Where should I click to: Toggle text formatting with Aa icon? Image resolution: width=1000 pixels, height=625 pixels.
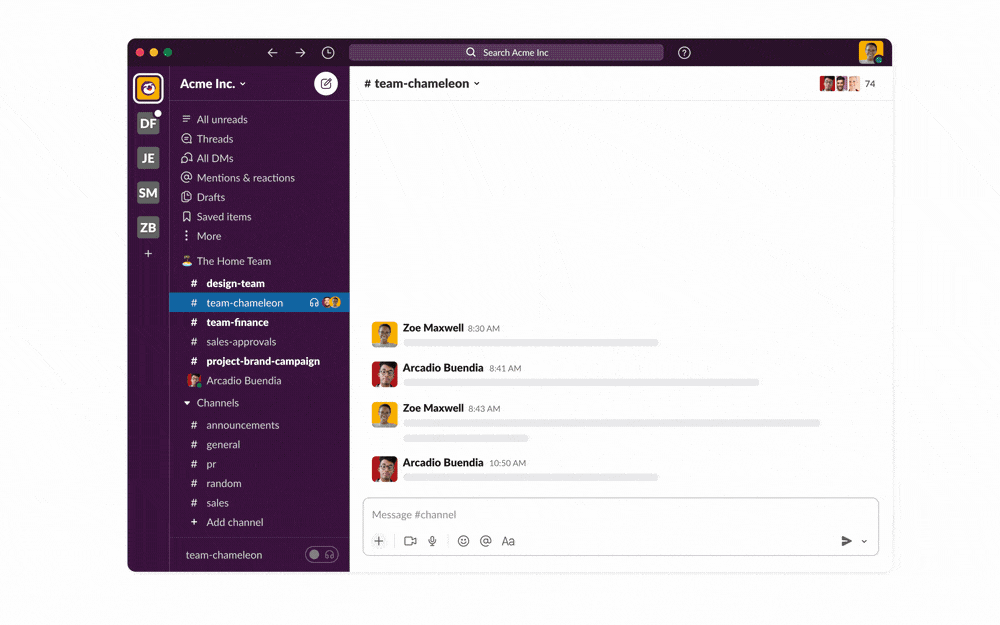click(508, 541)
